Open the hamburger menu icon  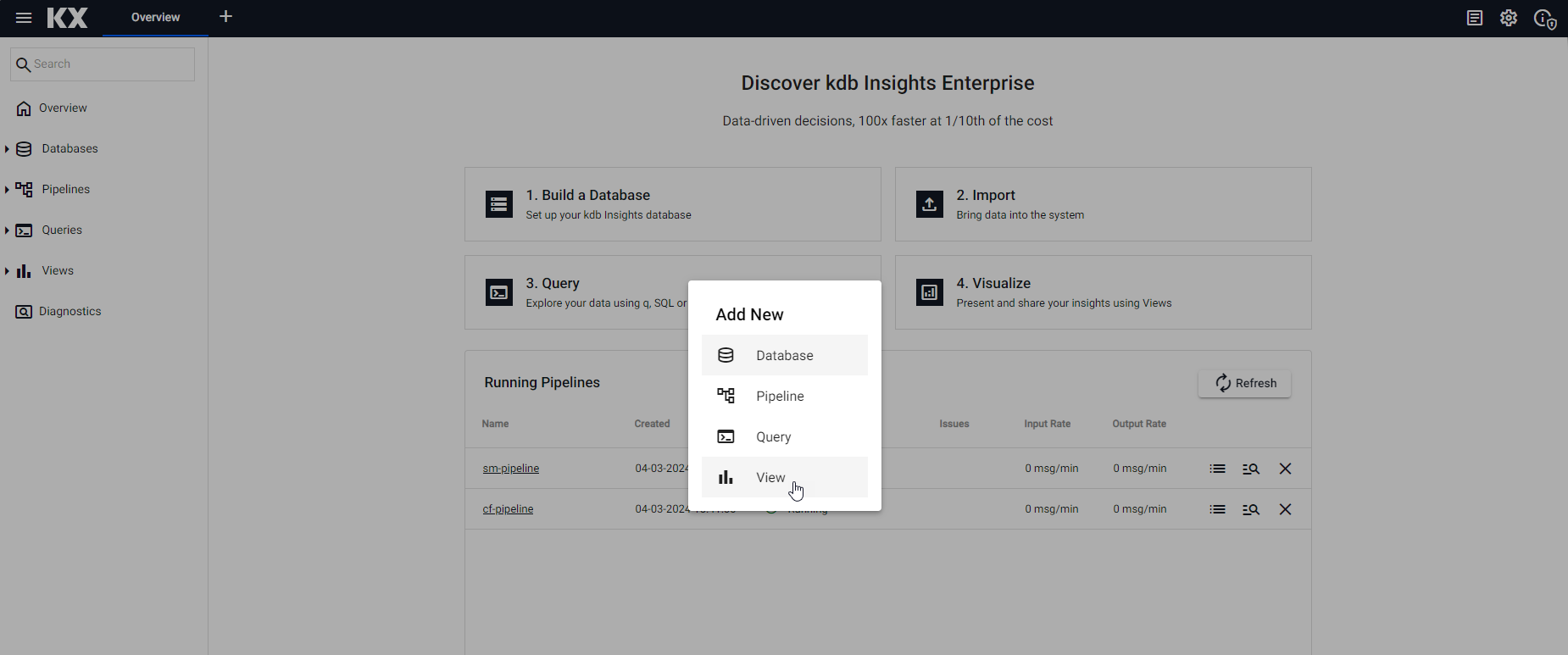(x=24, y=18)
